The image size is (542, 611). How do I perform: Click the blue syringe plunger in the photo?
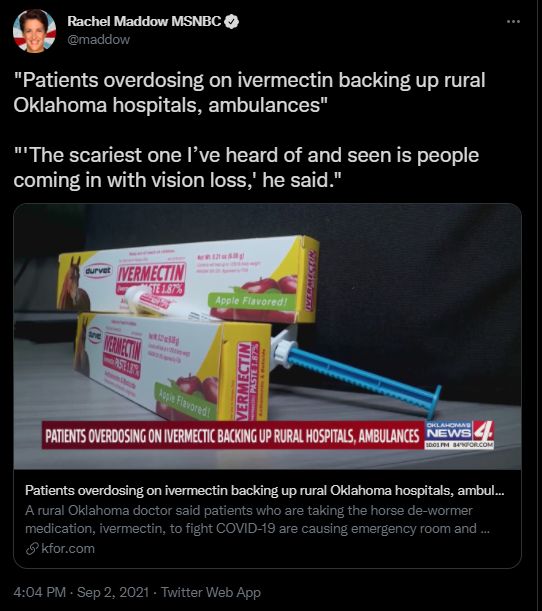coord(363,376)
